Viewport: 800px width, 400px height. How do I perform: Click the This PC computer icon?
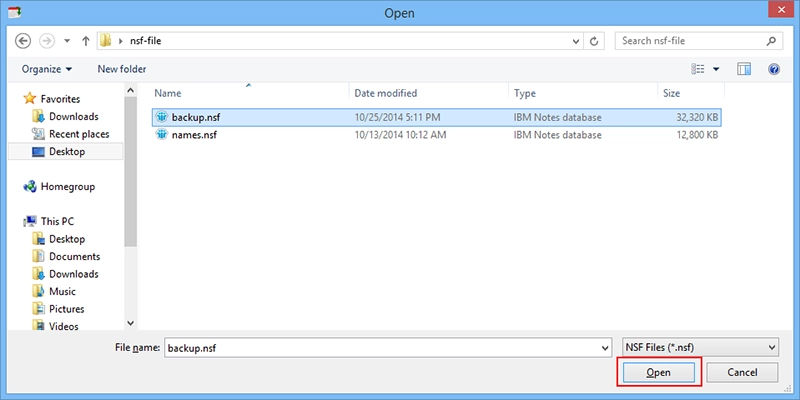pos(30,221)
